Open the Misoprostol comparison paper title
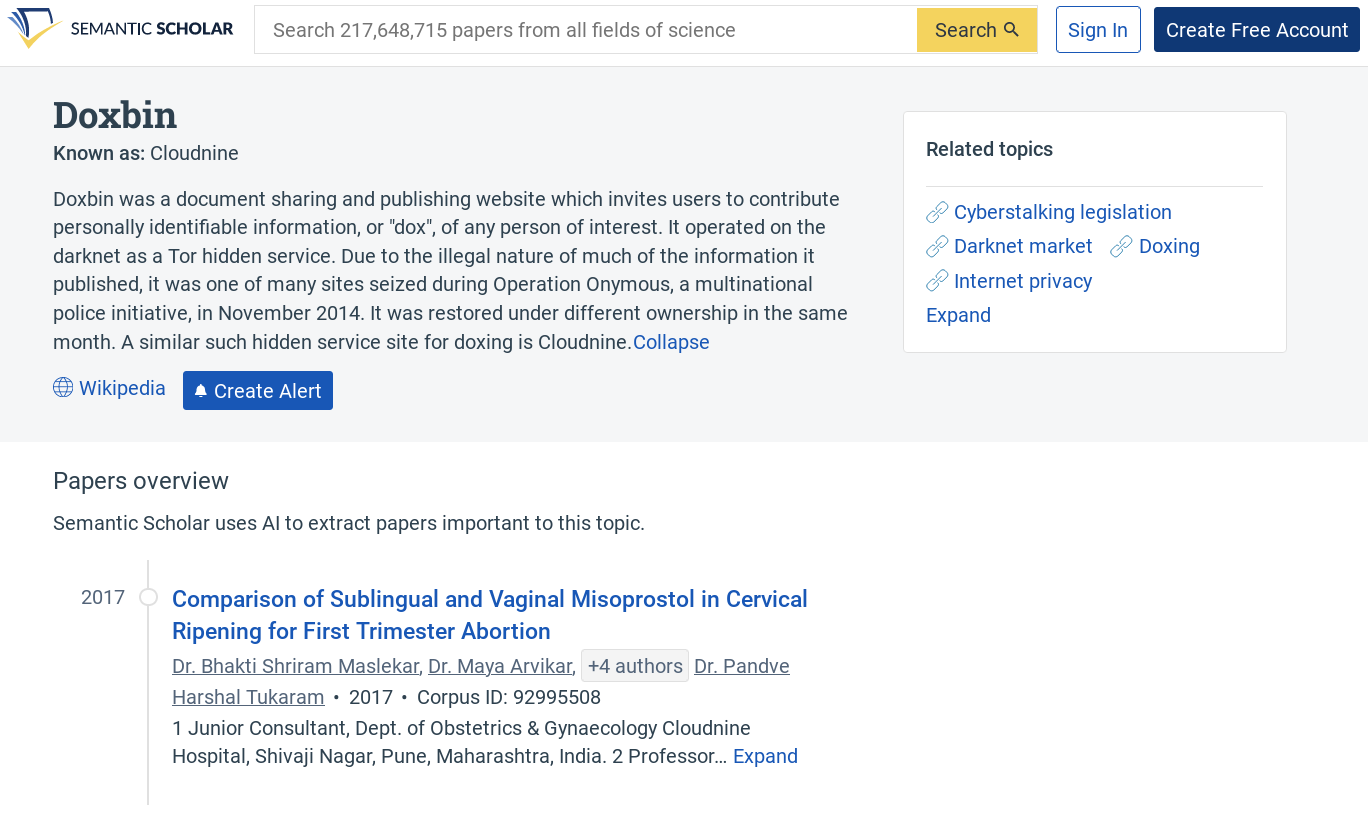Image resolution: width=1368 pixels, height=813 pixels. 490,615
